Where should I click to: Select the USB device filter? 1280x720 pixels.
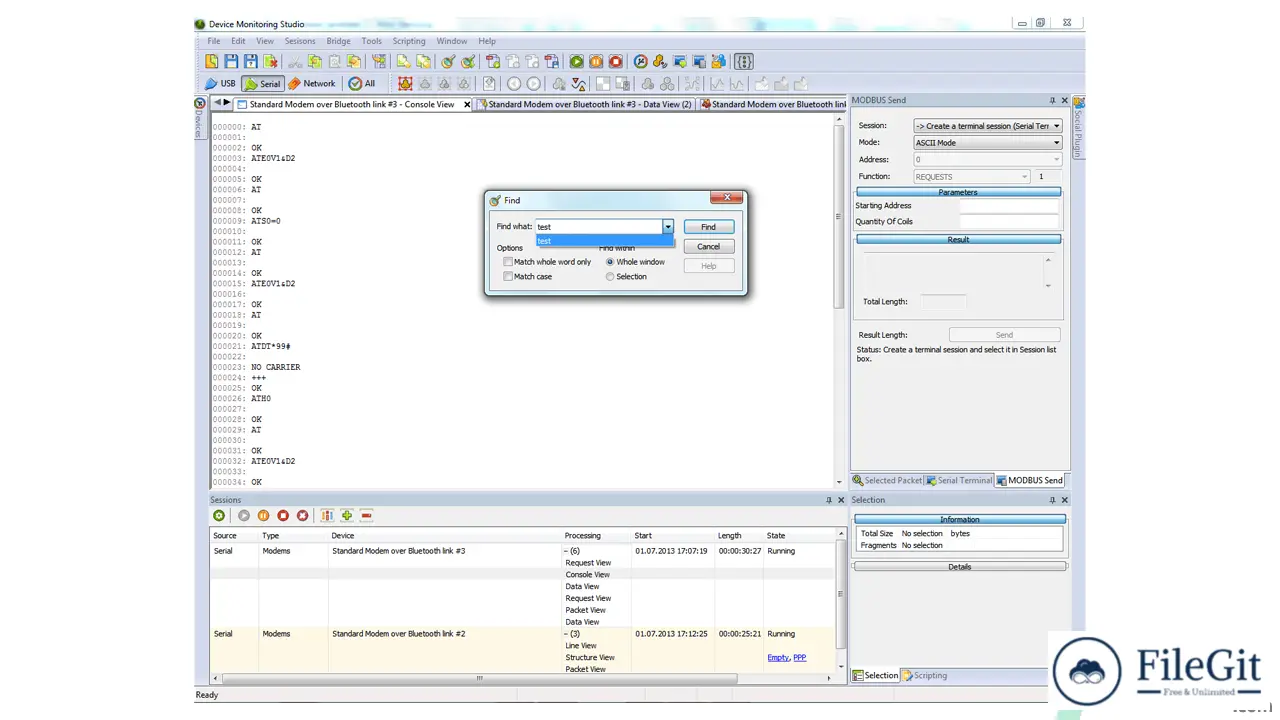(220, 84)
